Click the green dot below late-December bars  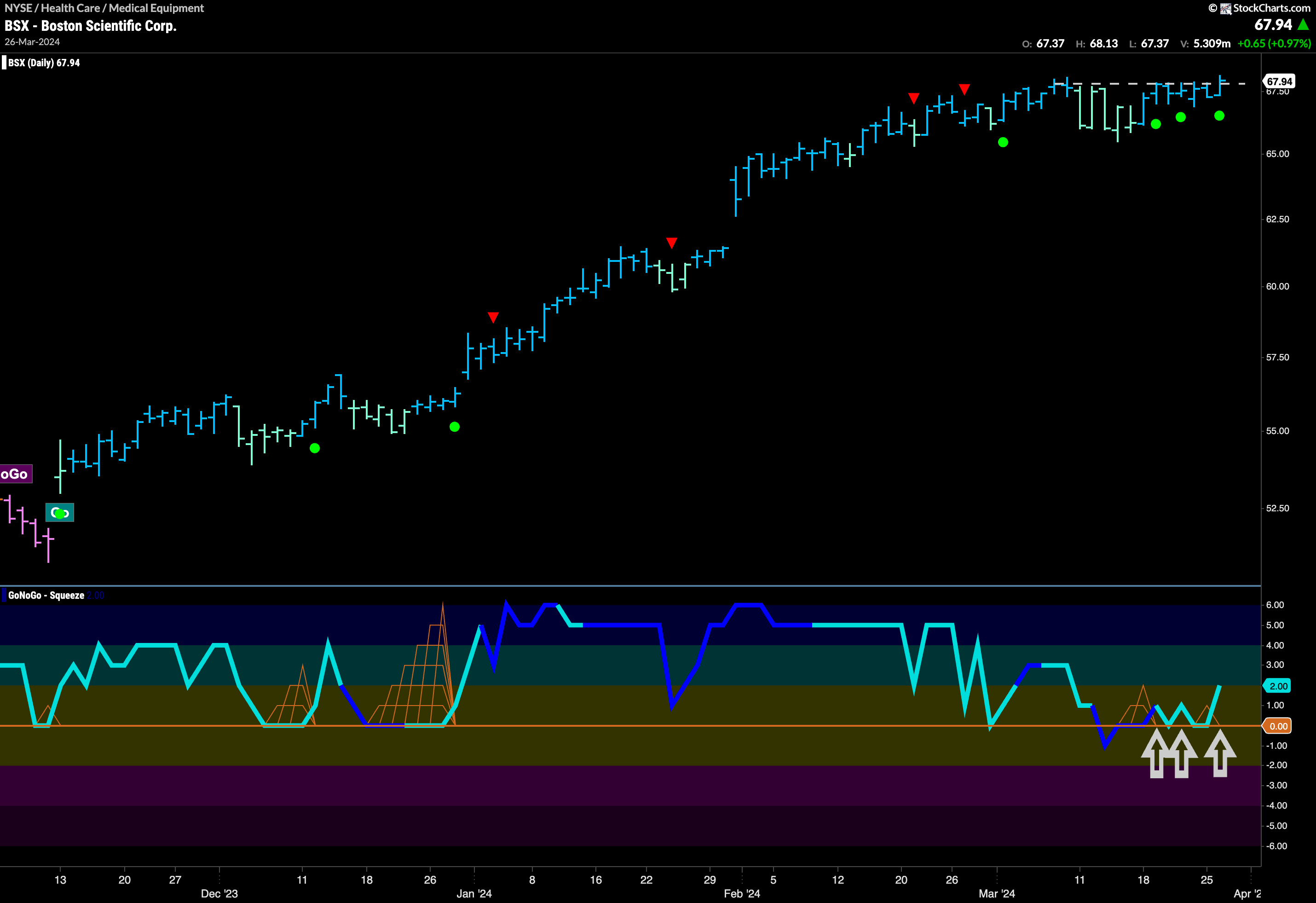coord(454,427)
